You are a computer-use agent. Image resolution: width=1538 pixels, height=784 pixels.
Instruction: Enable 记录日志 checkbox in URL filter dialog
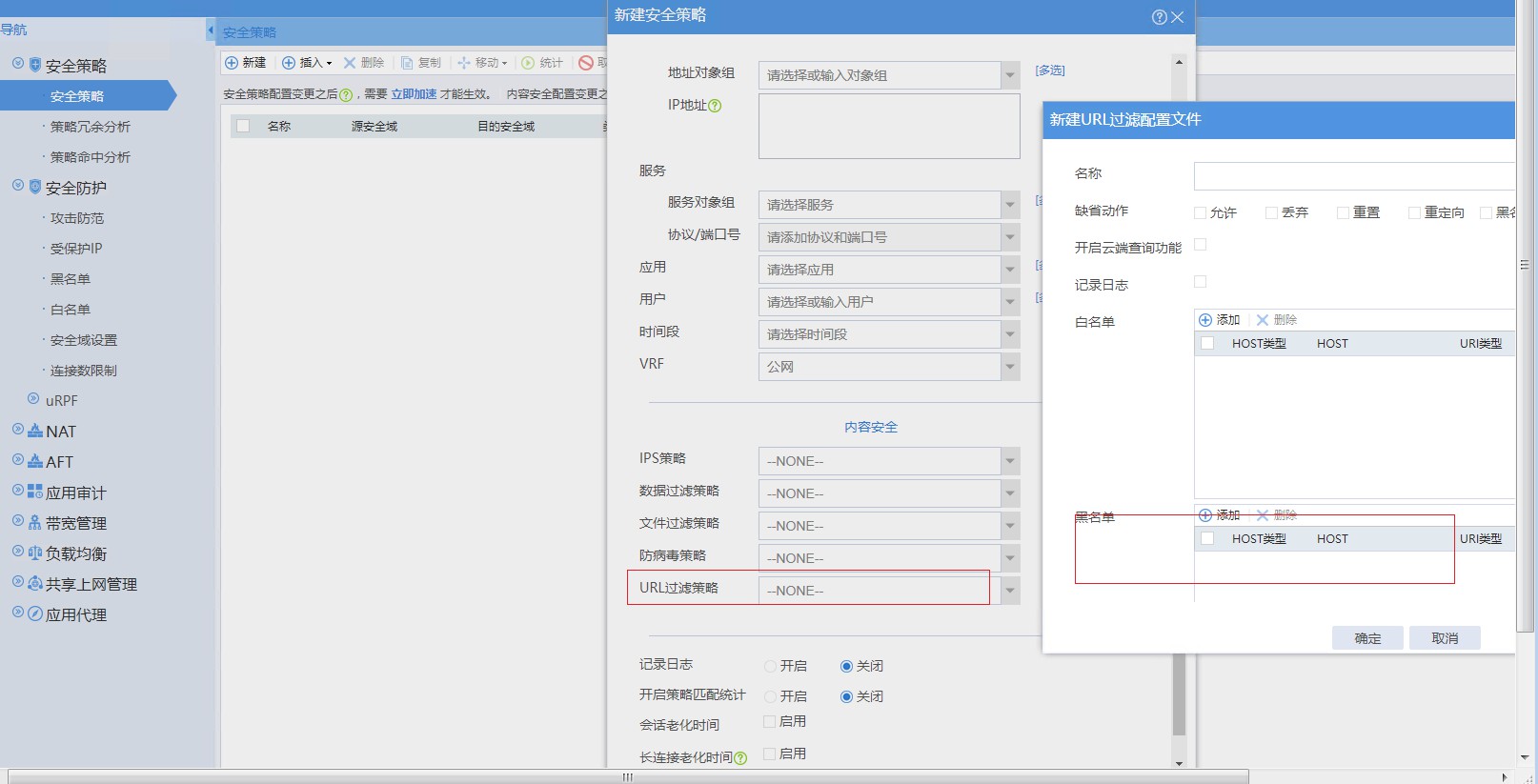(1201, 282)
